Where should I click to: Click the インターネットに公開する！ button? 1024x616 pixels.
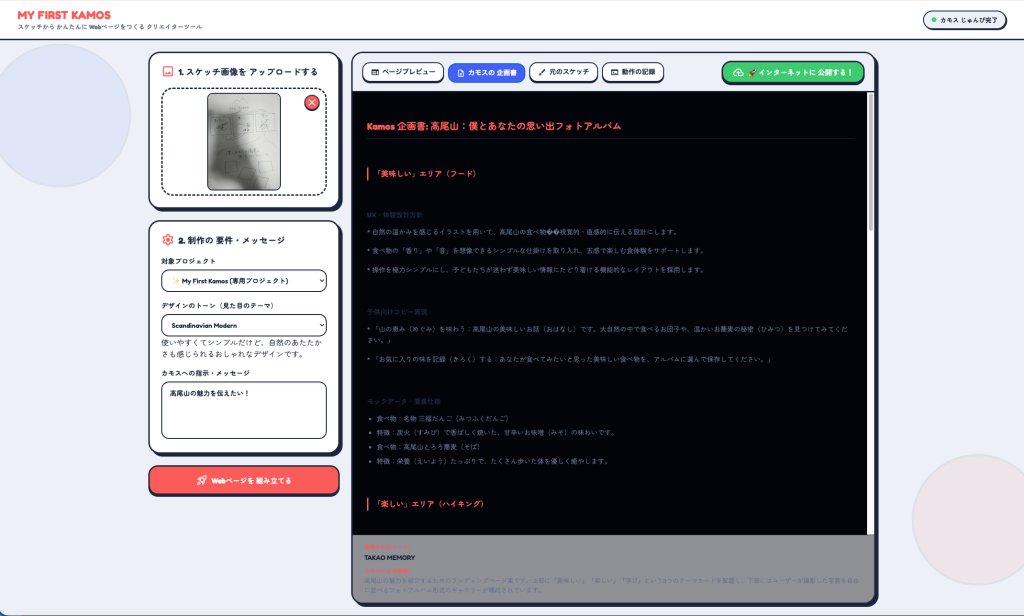(x=793, y=73)
